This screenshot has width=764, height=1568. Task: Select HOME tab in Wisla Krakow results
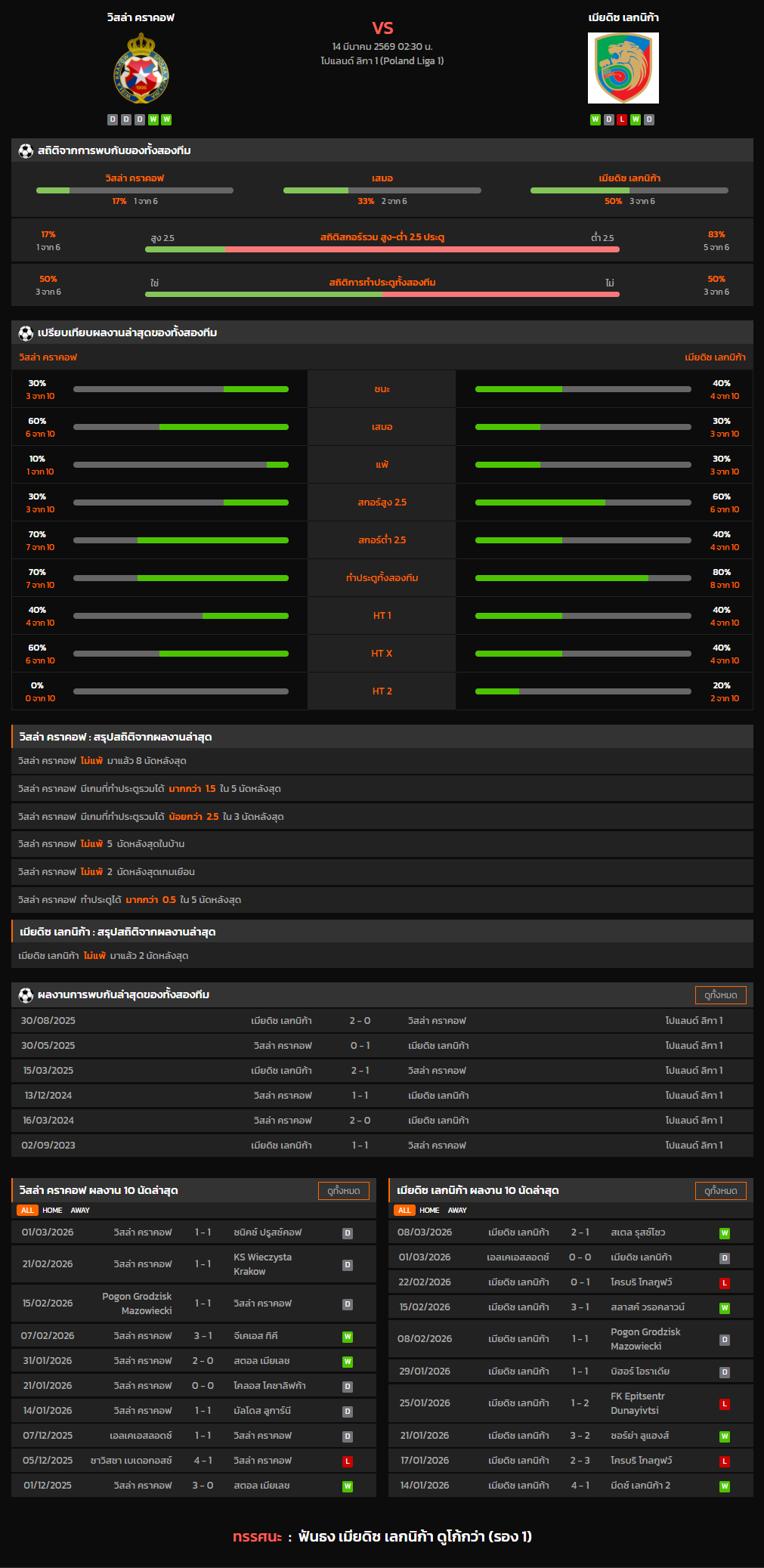[x=52, y=1210]
